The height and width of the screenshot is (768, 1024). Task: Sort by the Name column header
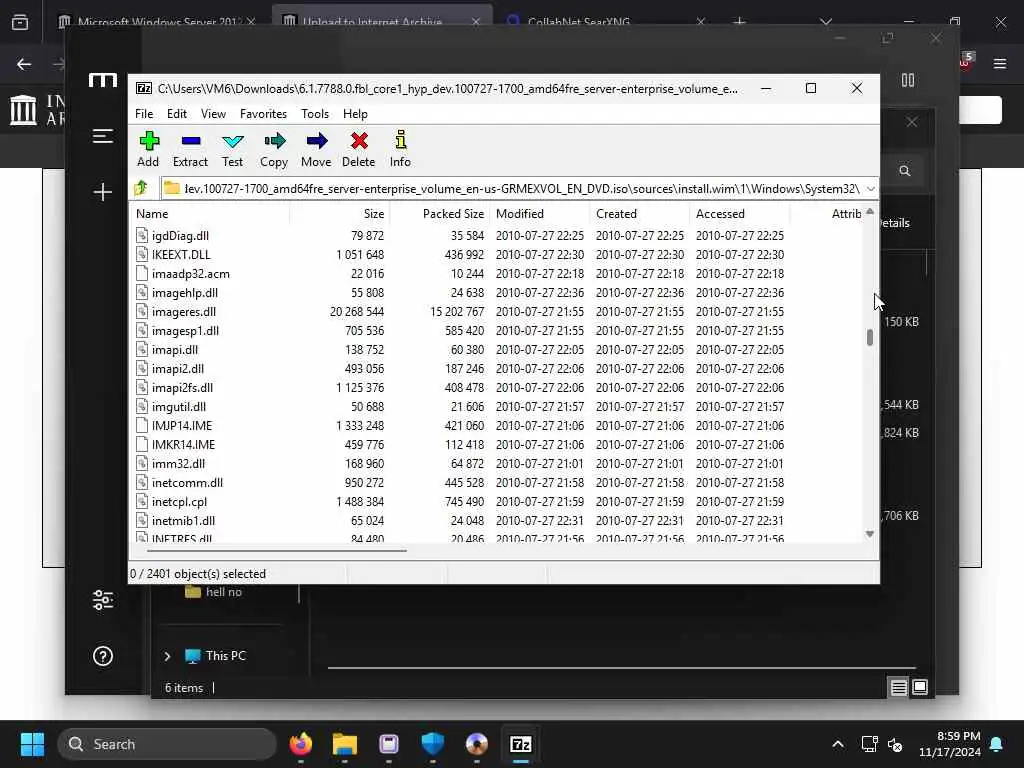point(209,214)
